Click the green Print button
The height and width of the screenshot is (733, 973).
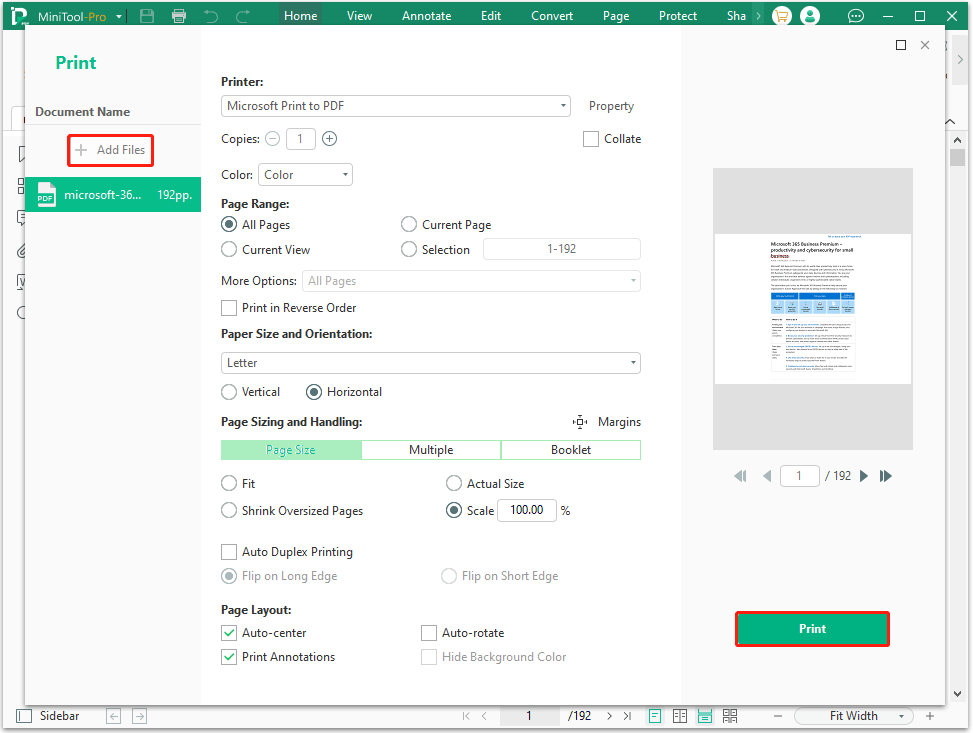(x=812, y=628)
